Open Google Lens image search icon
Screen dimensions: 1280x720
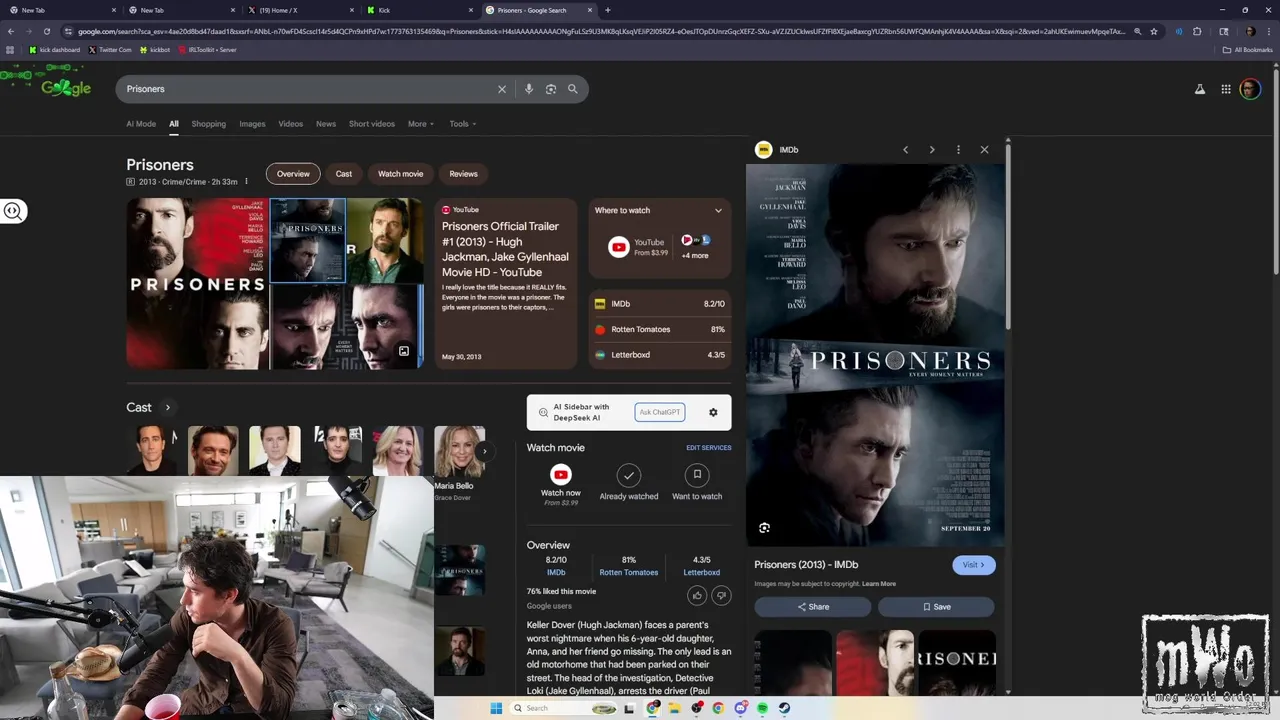(x=551, y=89)
